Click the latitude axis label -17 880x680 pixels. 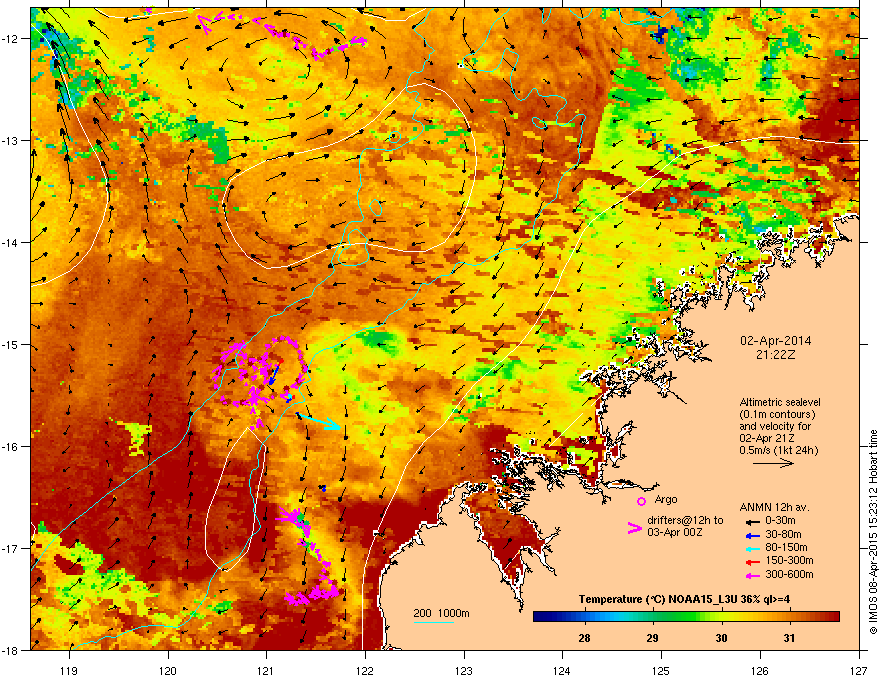pos(10,548)
